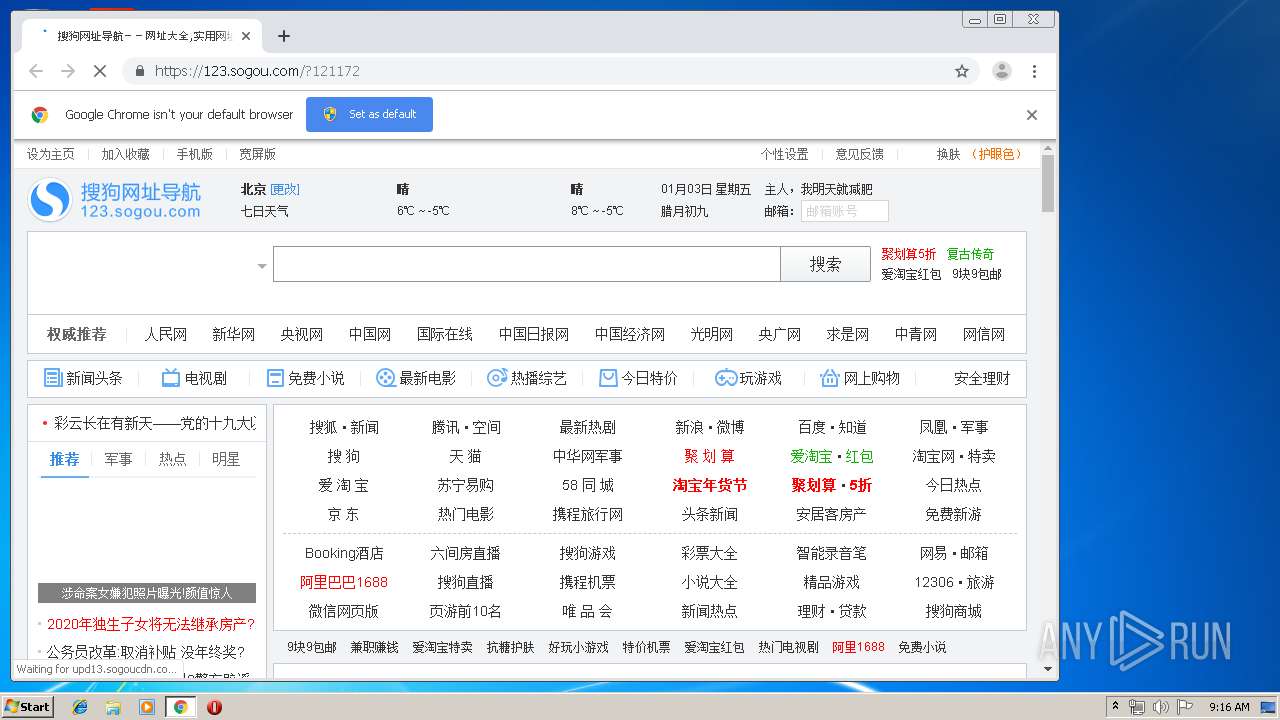Open 安全理财 finance link
This screenshot has width=1280, height=720.
tap(982, 378)
